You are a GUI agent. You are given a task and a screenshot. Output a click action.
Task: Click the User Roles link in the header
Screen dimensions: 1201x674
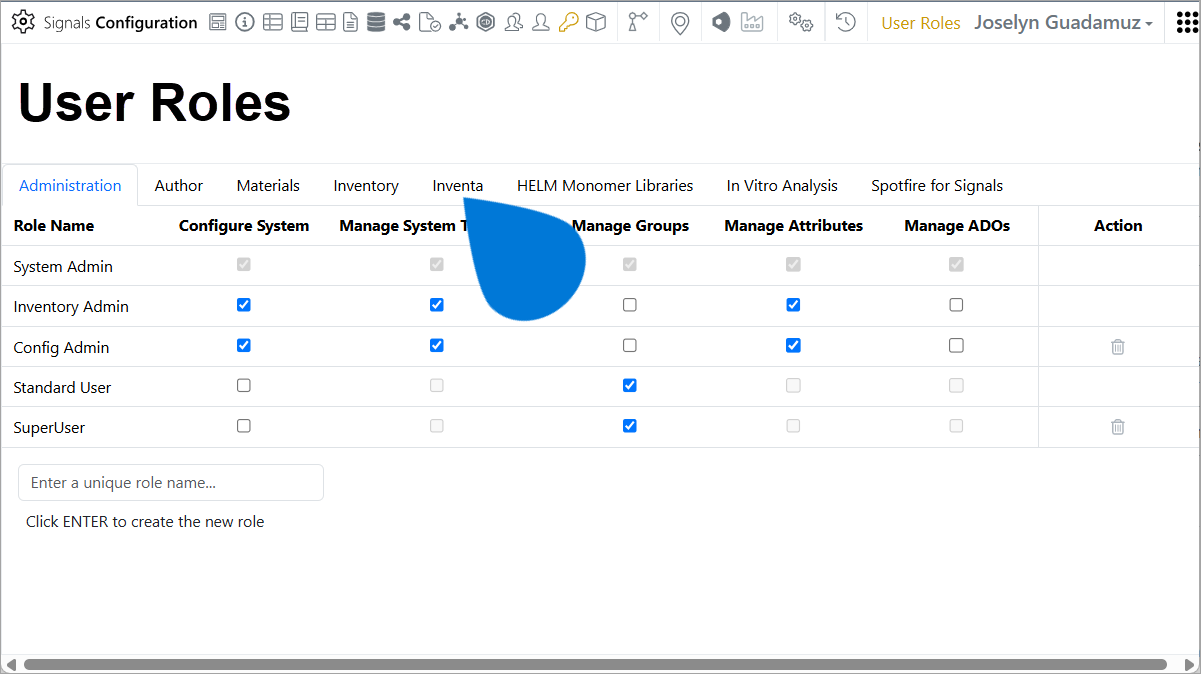(920, 22)
